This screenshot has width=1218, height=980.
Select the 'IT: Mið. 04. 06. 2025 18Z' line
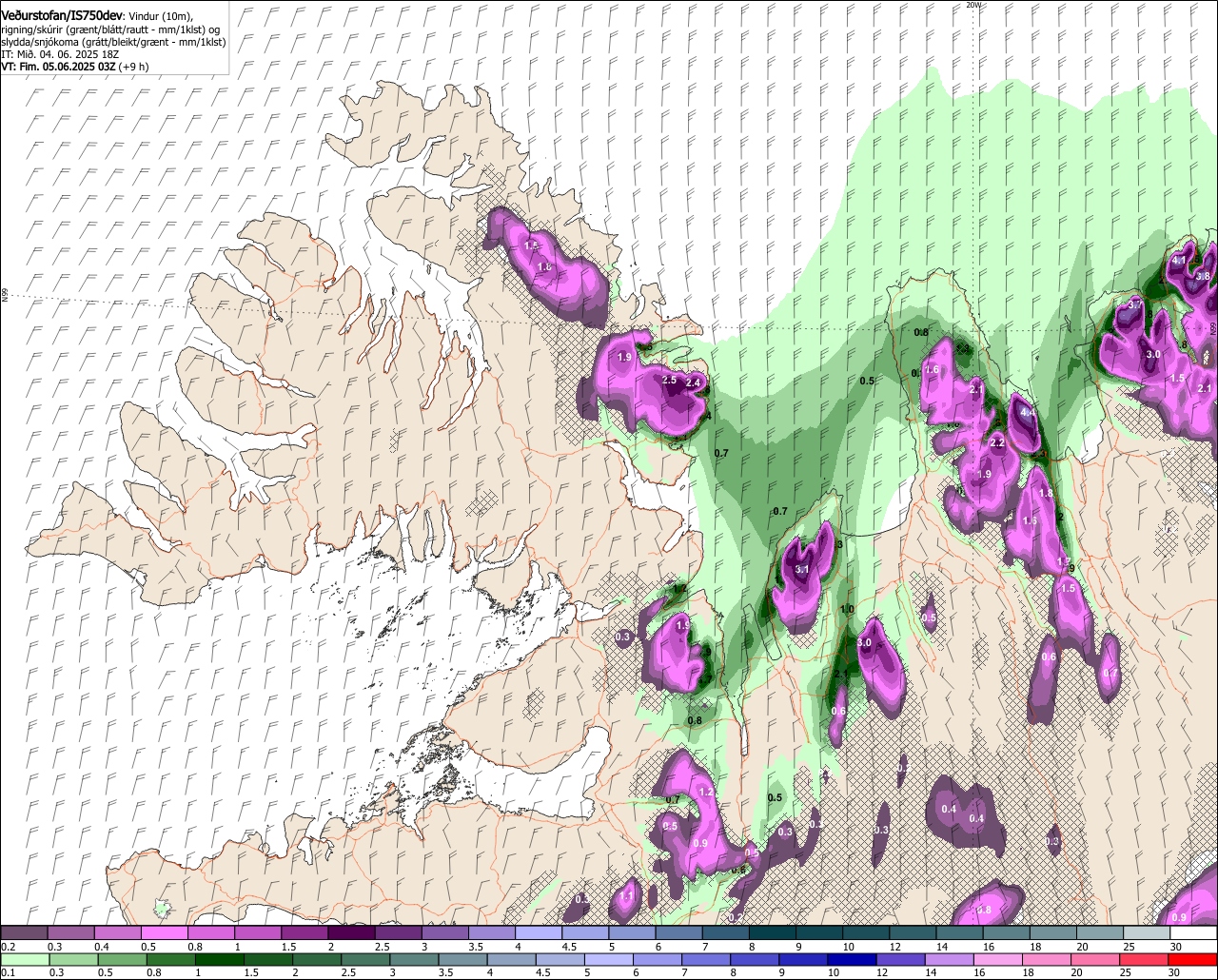click(x=59, y=54)
